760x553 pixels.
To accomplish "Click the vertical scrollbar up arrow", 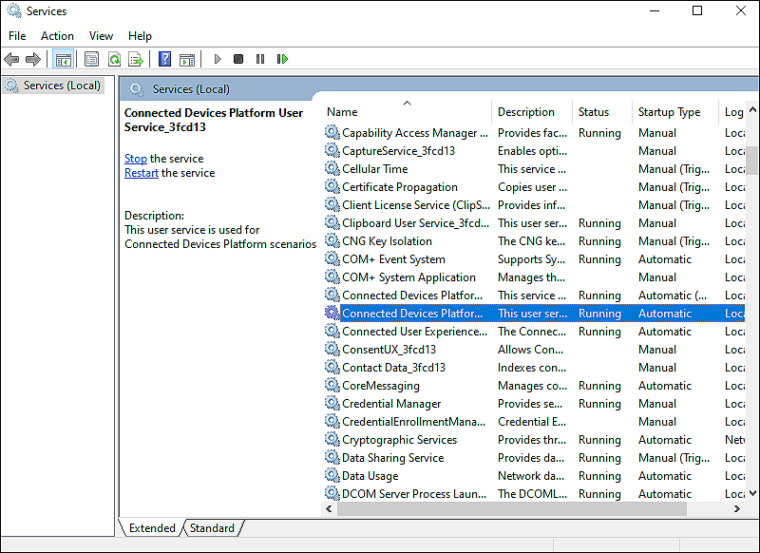I will coord(753,110).
